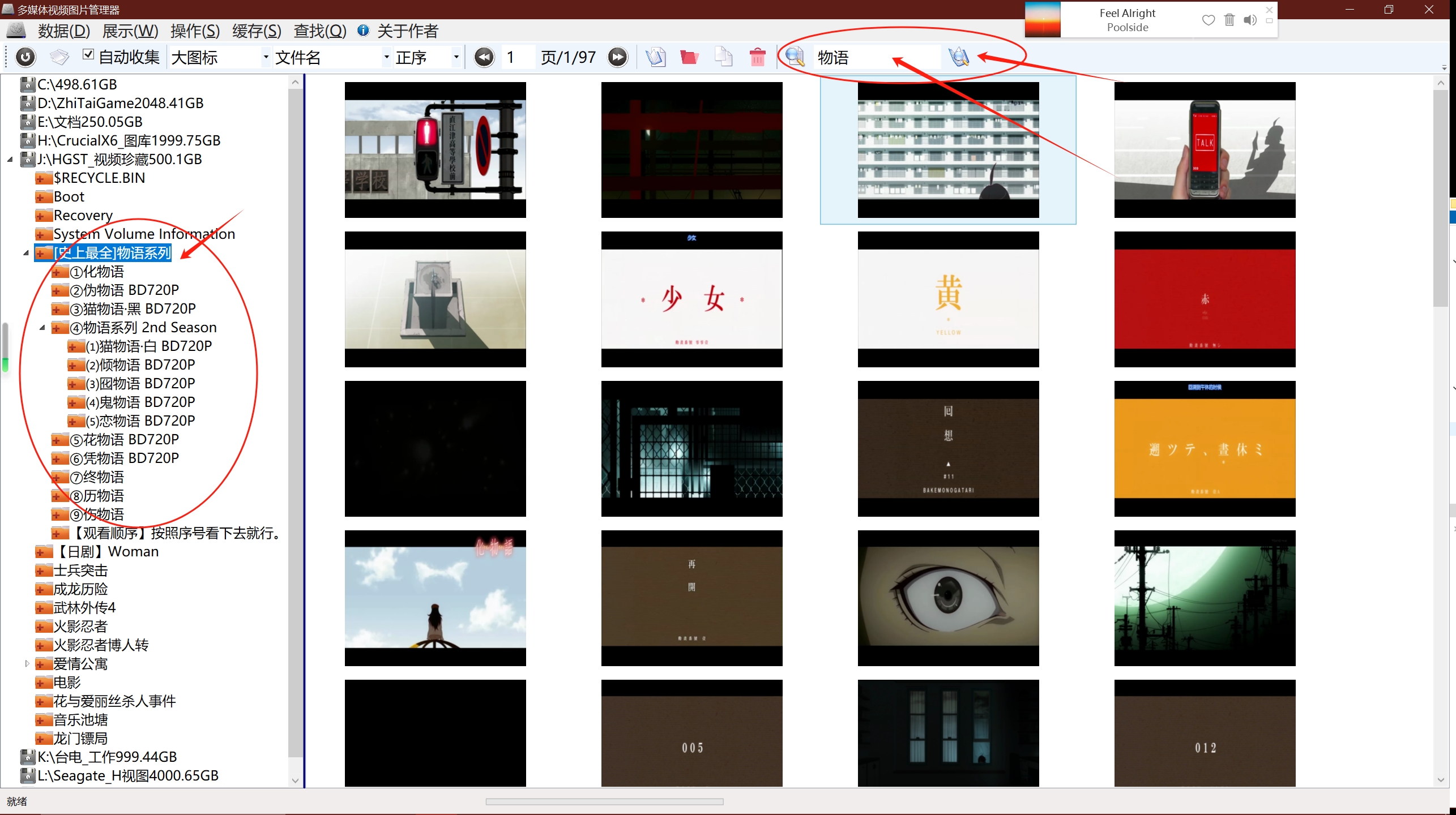
Task: Open the thumbnail showing 012
Action: [x=1205, y=733]
